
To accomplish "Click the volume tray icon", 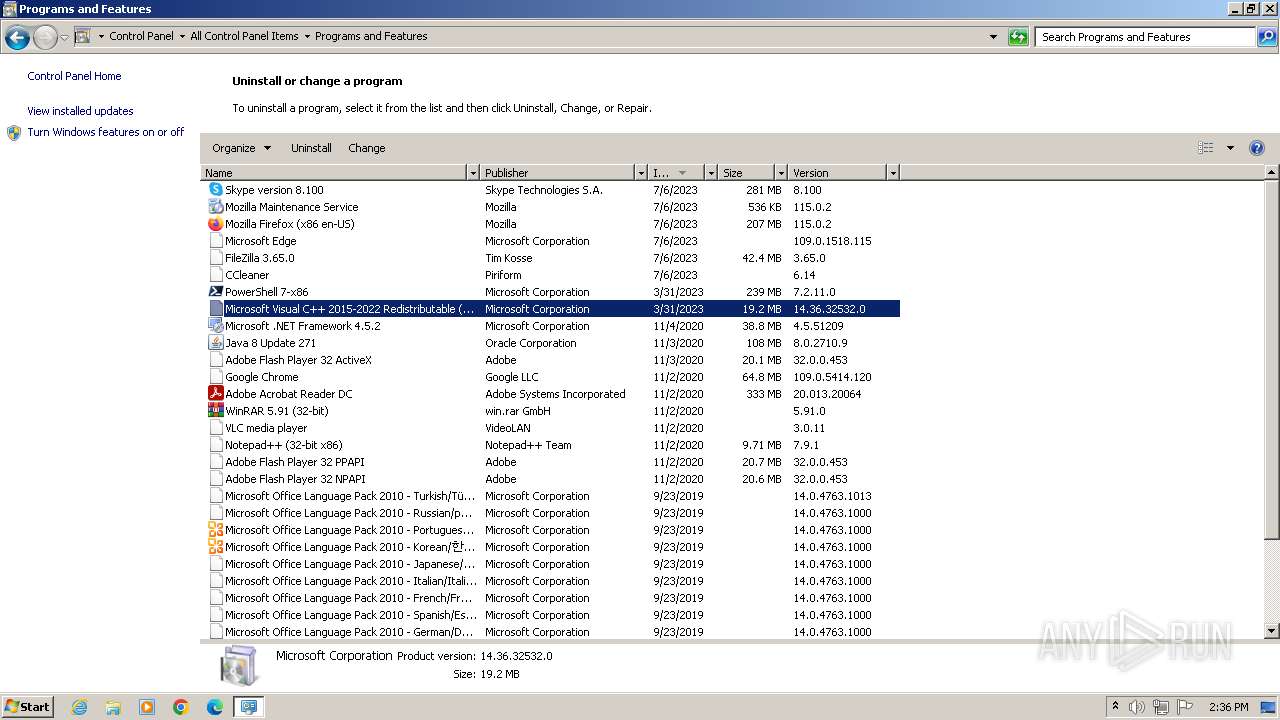I will tap(1137, 707).
